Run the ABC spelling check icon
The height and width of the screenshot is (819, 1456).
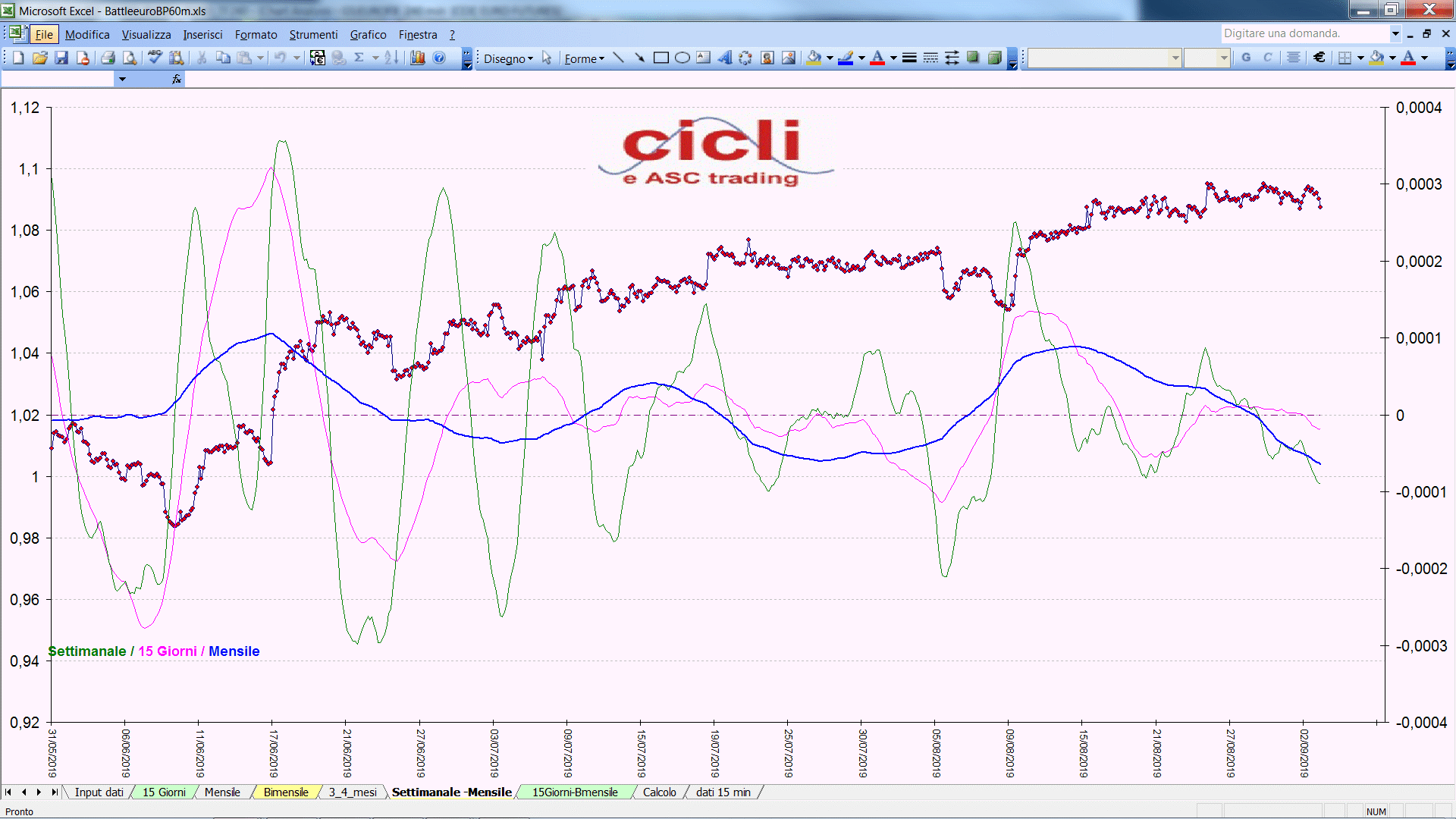155,58
